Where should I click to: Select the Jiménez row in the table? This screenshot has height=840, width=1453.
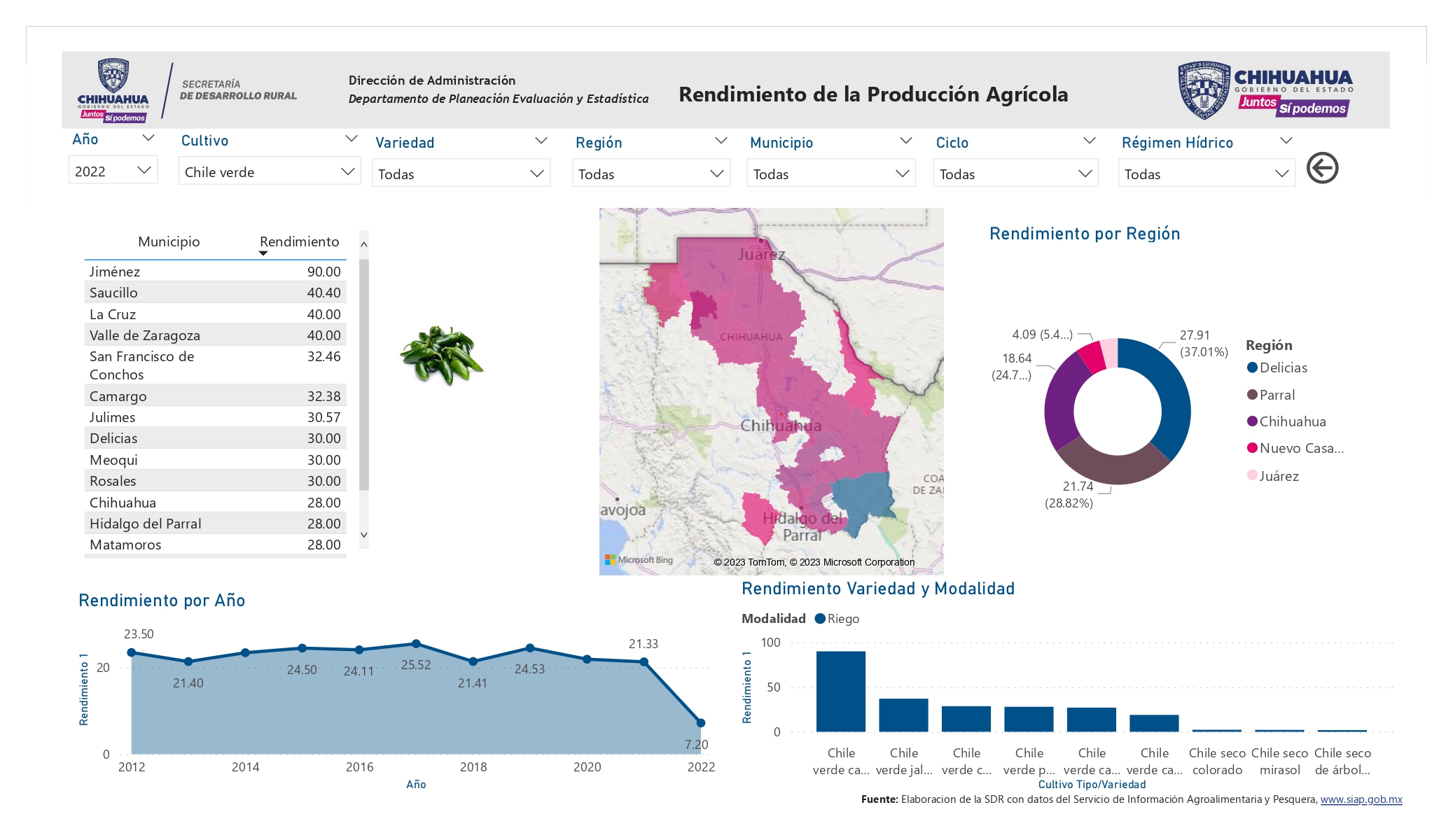pyautogui.click(x=215, y=272)
